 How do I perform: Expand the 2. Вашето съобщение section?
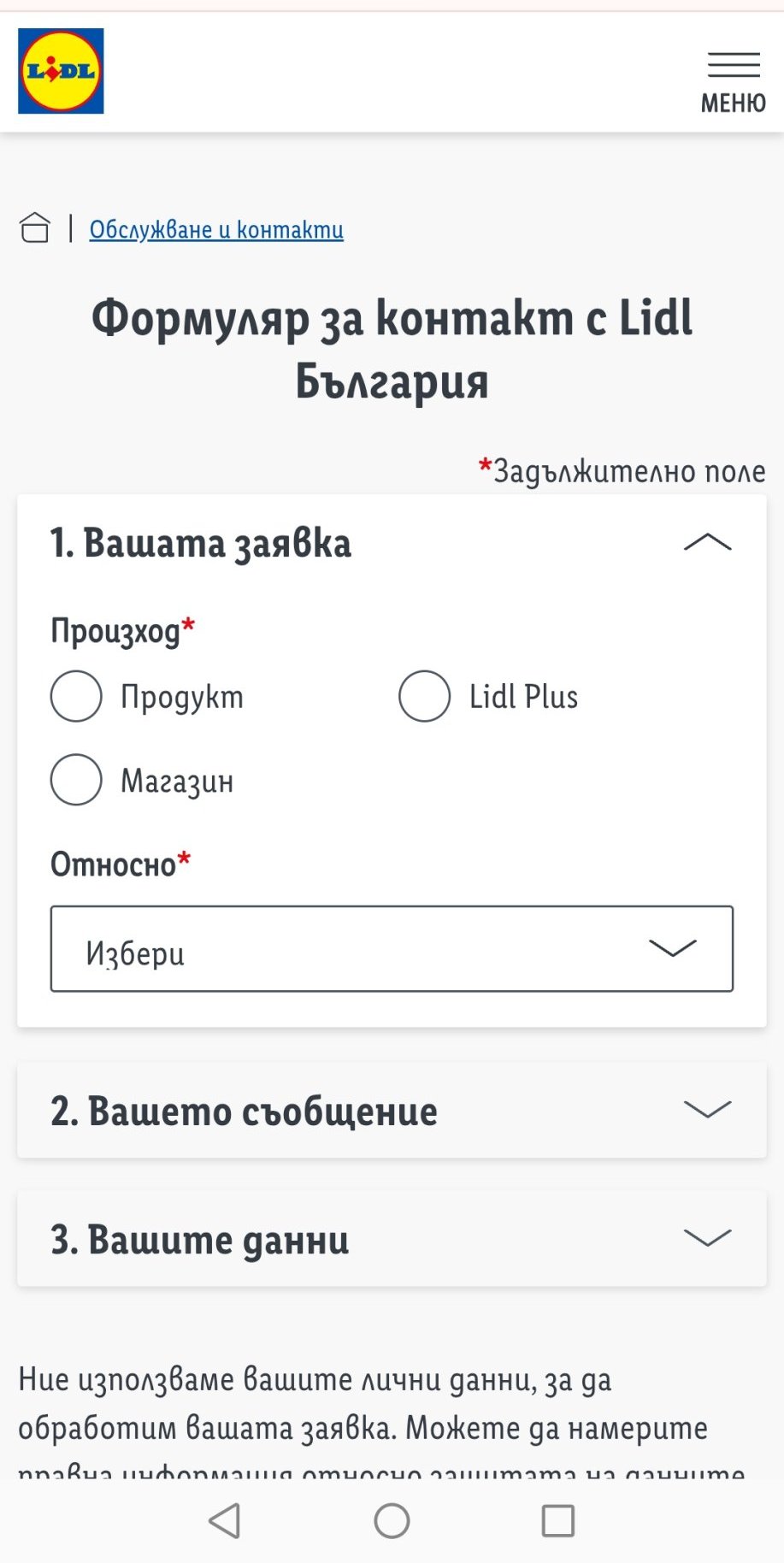tap(392, 1110)
